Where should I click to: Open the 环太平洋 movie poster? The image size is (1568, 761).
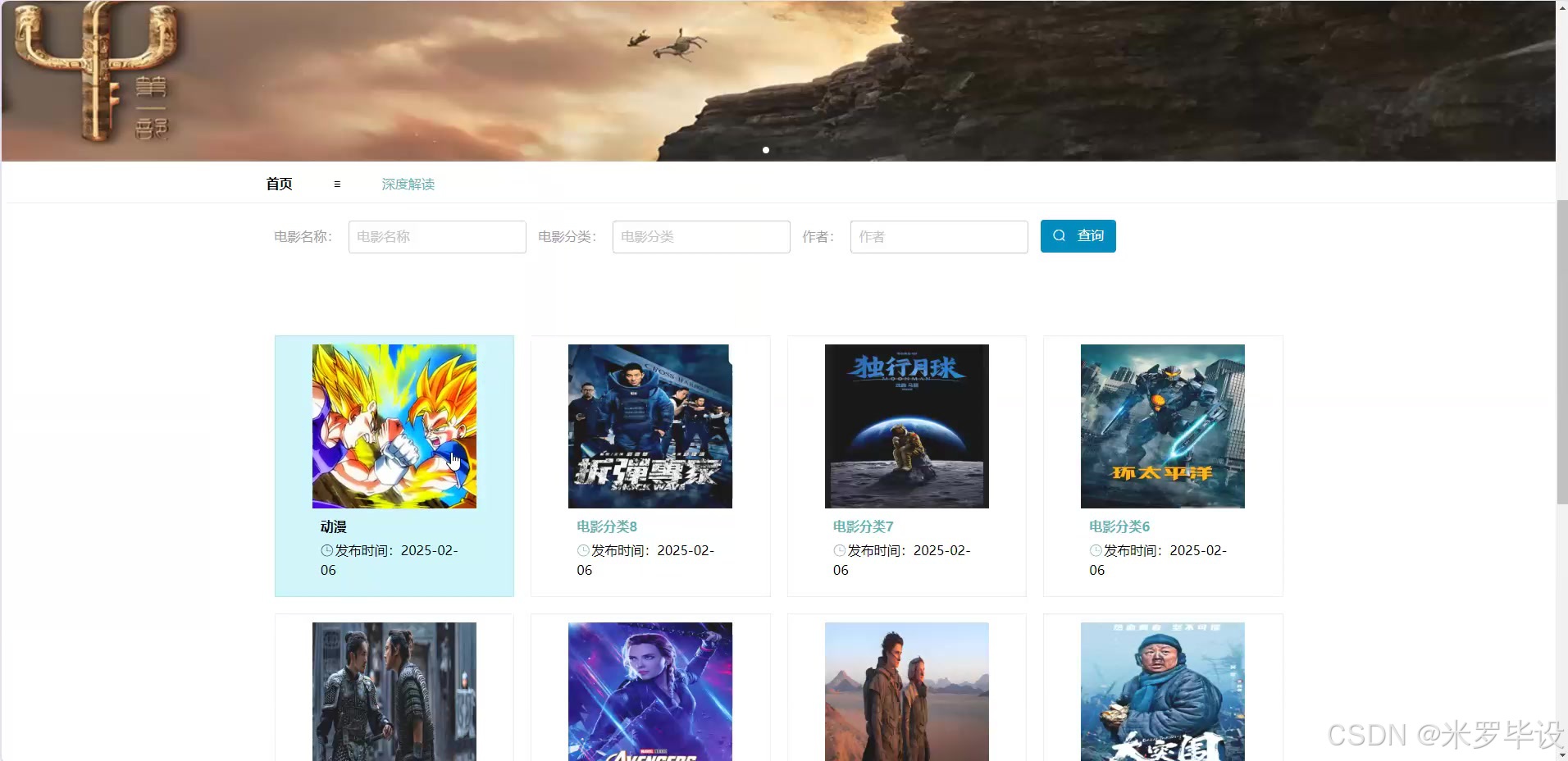(x=1163, y=426)
